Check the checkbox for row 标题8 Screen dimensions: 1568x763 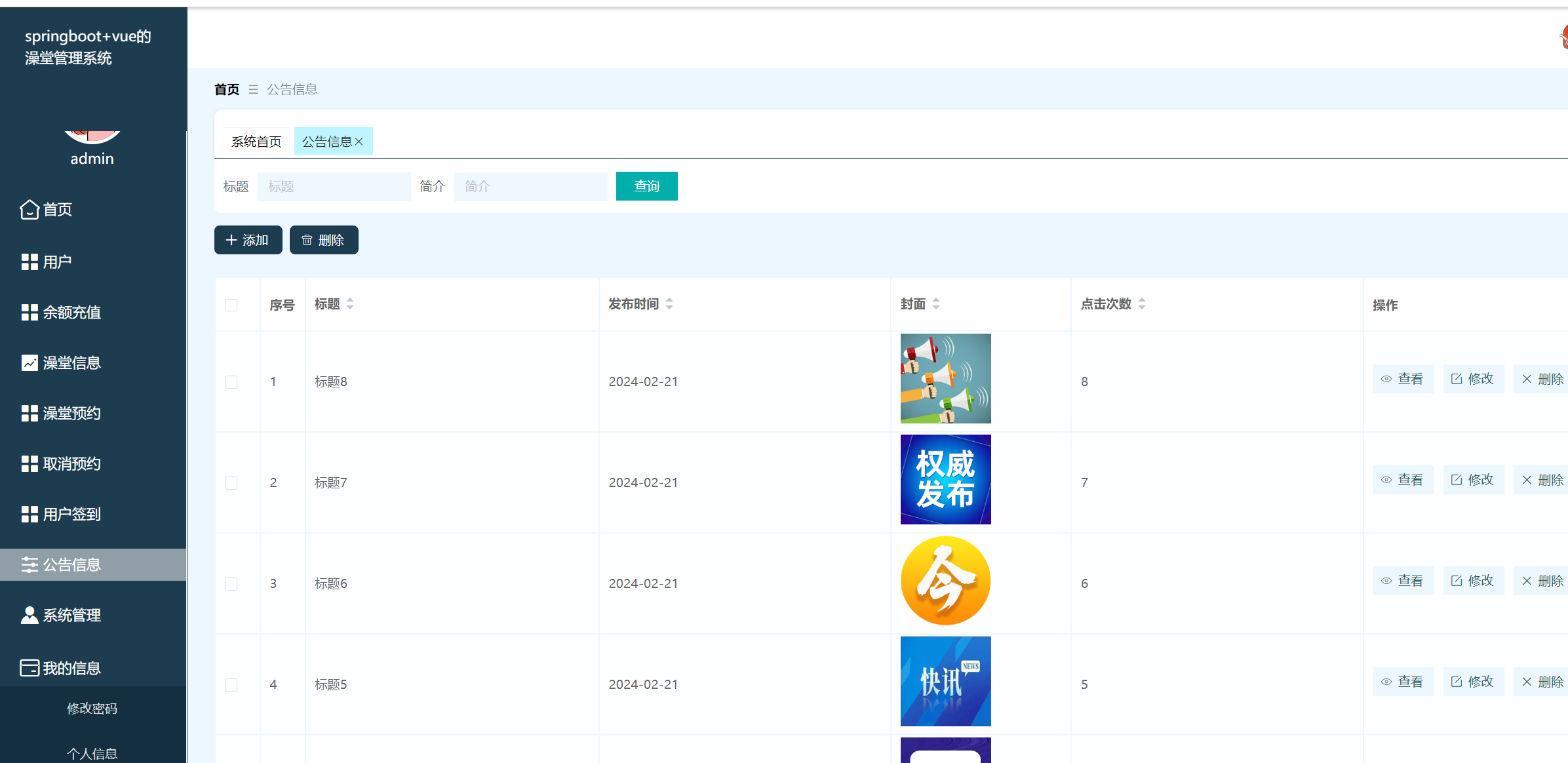point(231,381)
